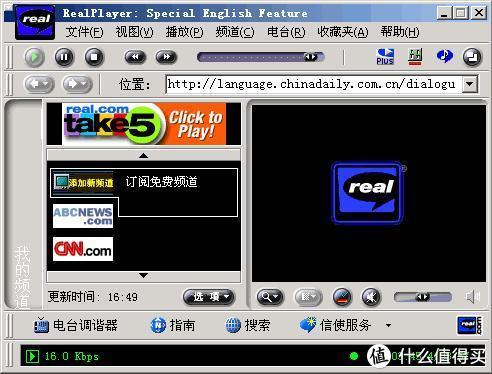The image size is (492, 374).
Task: Open the 收藏夹(A) menu
Action: point(343,32)
